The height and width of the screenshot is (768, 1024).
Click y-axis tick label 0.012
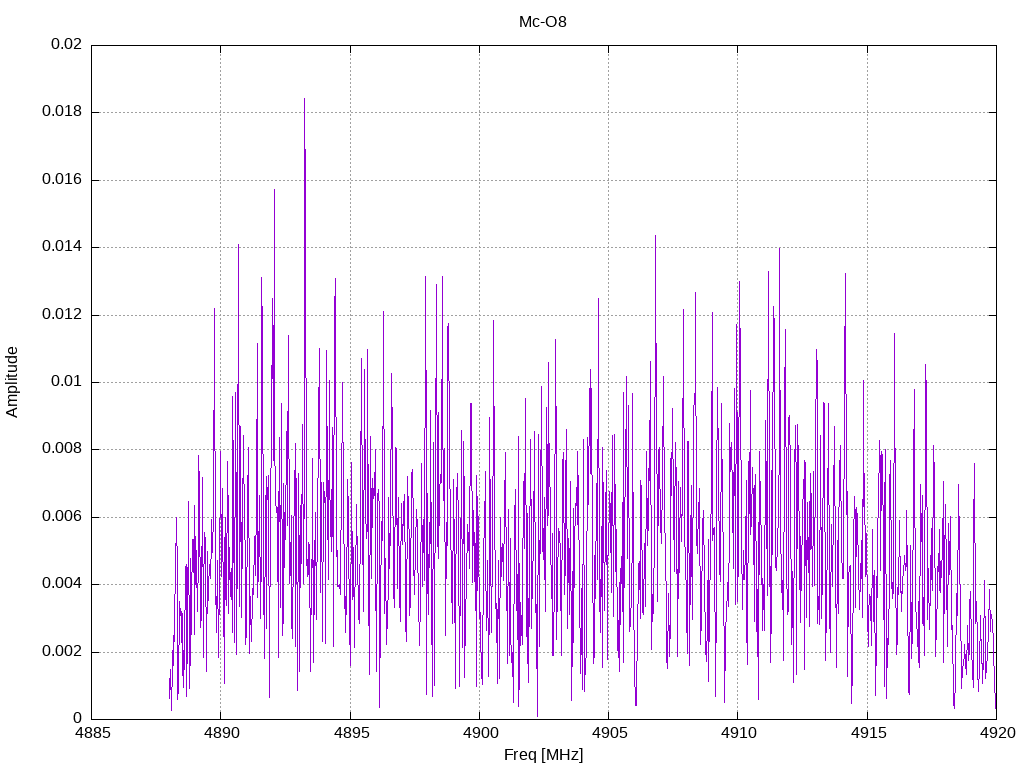[x=62, y=315]
